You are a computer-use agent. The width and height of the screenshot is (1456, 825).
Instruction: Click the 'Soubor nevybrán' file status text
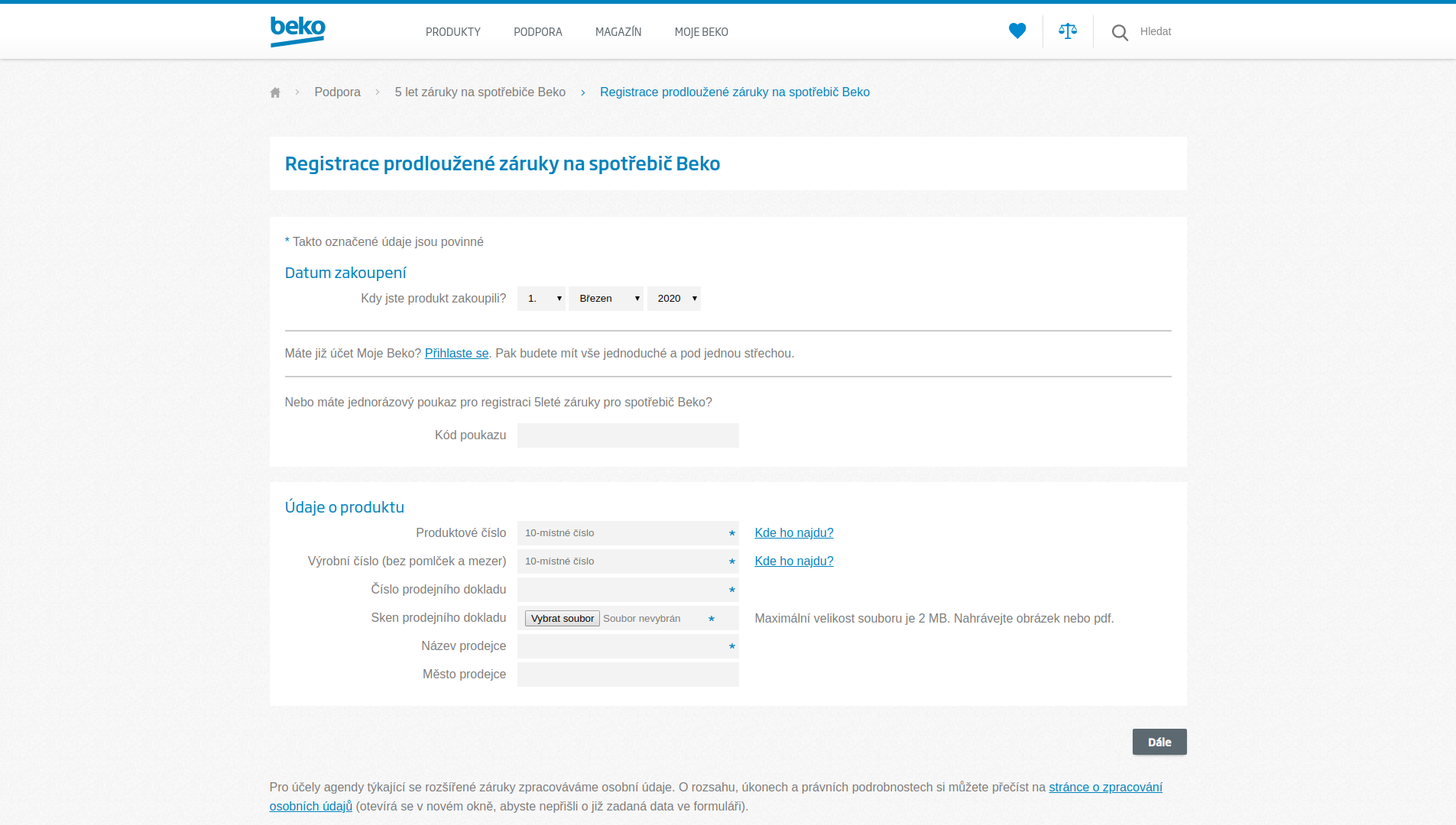tap(642, 618)
